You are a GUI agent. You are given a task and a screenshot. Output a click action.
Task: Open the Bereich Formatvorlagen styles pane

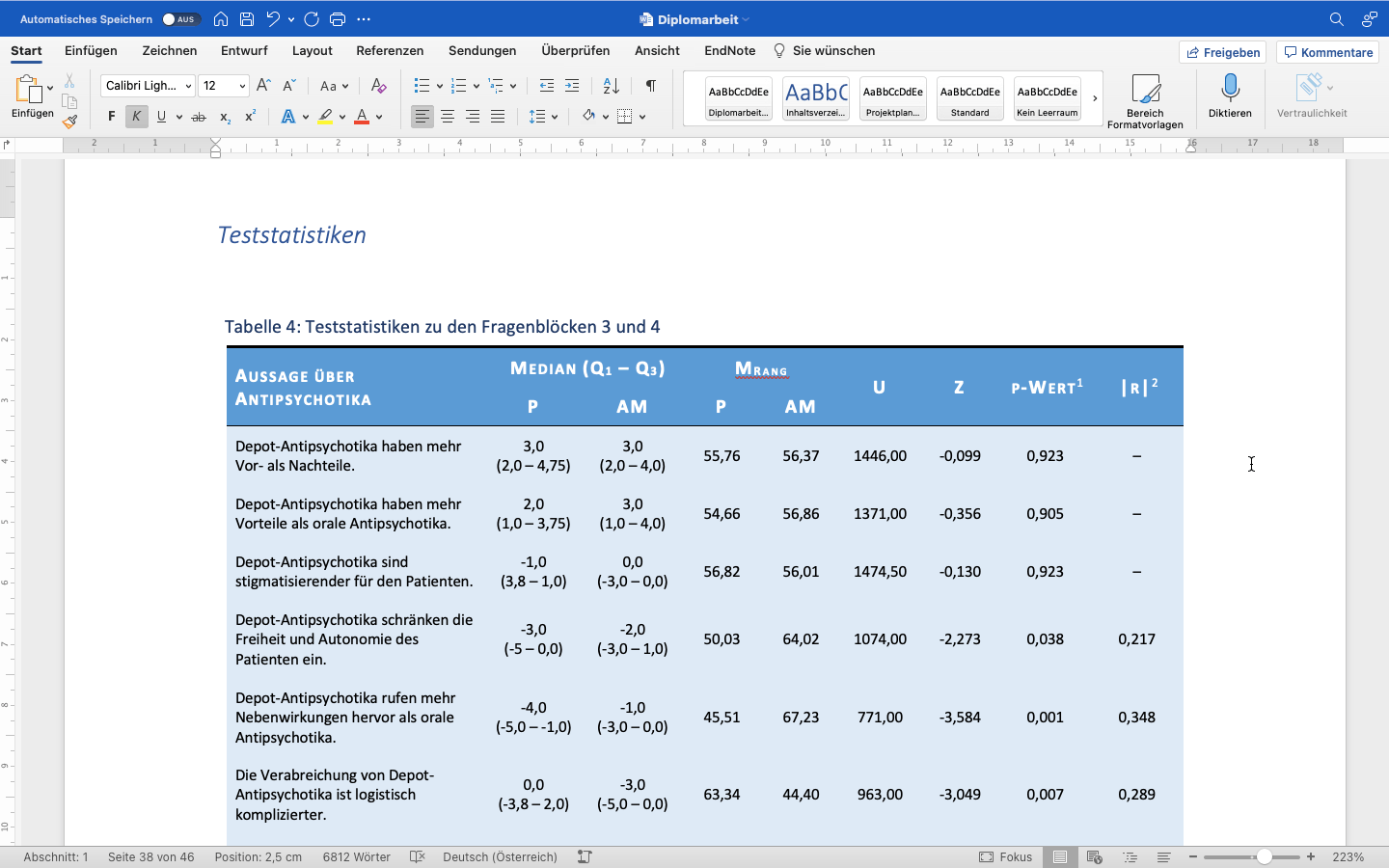pyautogui.click(x=1145, y=101)
